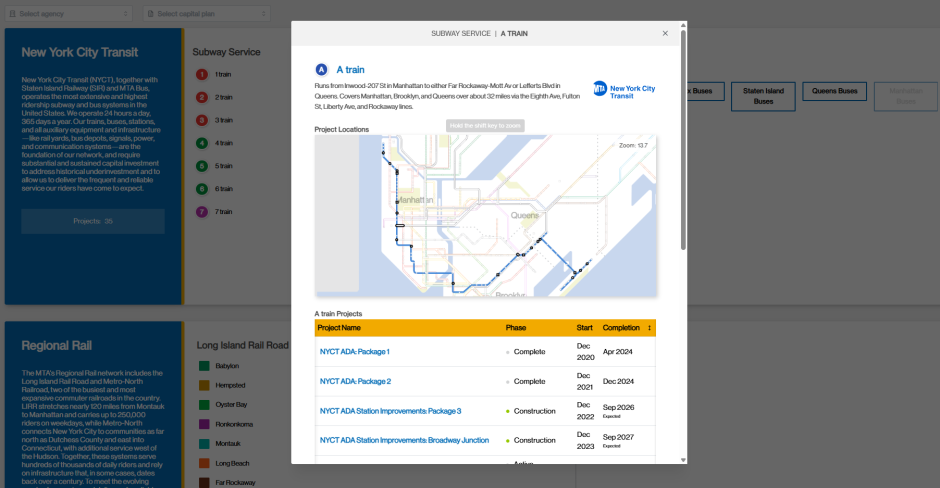Click the A train bullet icon in dialog
Viewport: 940px width, 488px height.
(321, 70)
